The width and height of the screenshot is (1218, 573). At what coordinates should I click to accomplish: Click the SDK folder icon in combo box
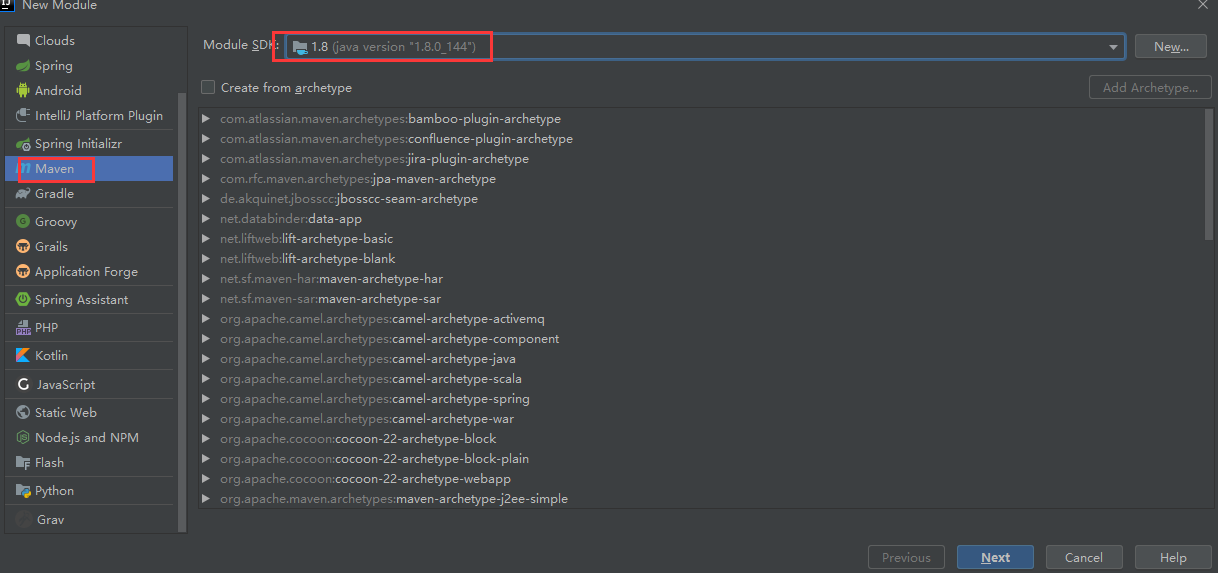pos(300,47)
